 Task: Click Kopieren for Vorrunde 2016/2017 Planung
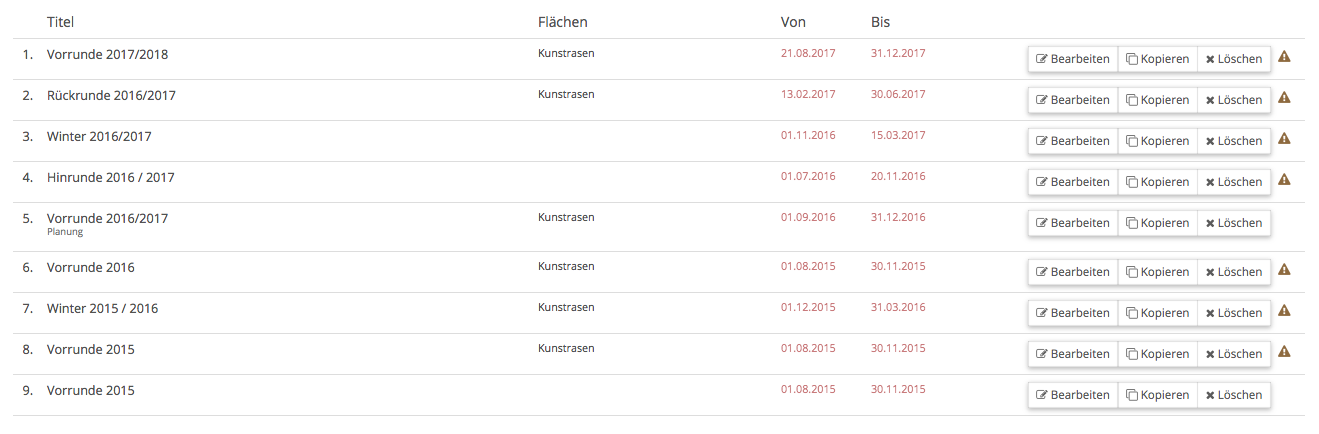pyautogui.click(x=1157, y=223)
